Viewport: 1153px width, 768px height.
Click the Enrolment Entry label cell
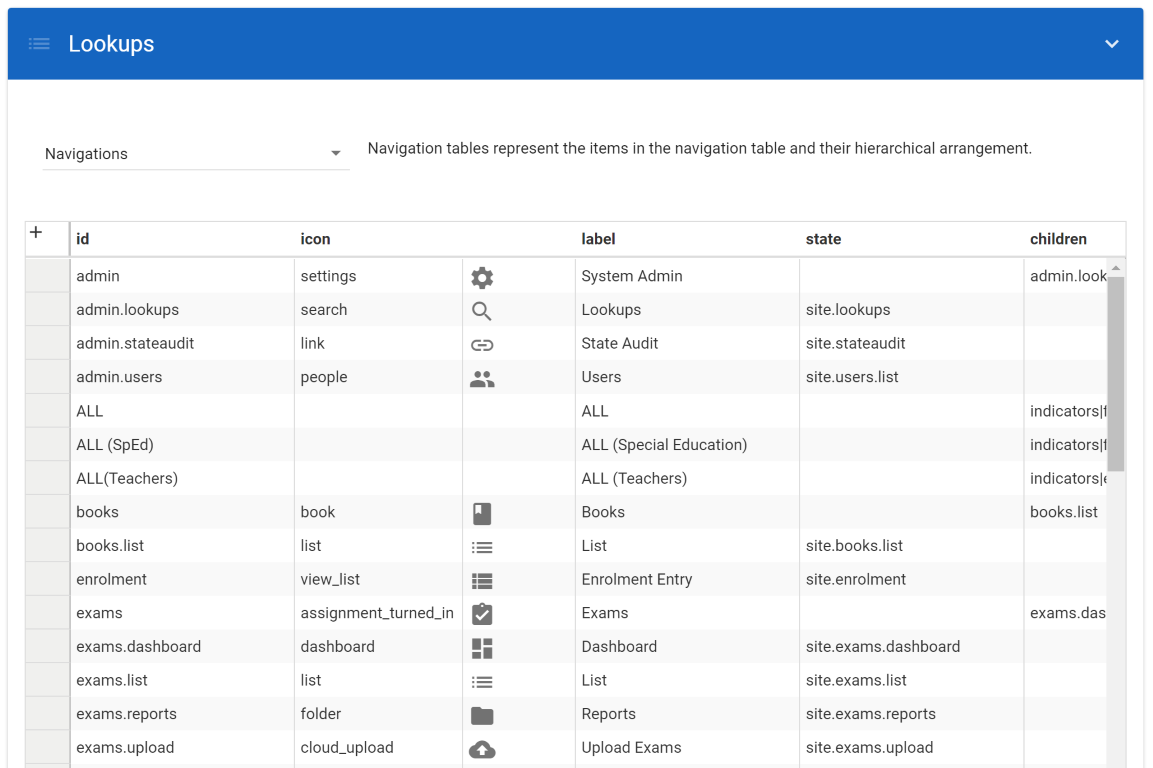(x=636, y=579)
